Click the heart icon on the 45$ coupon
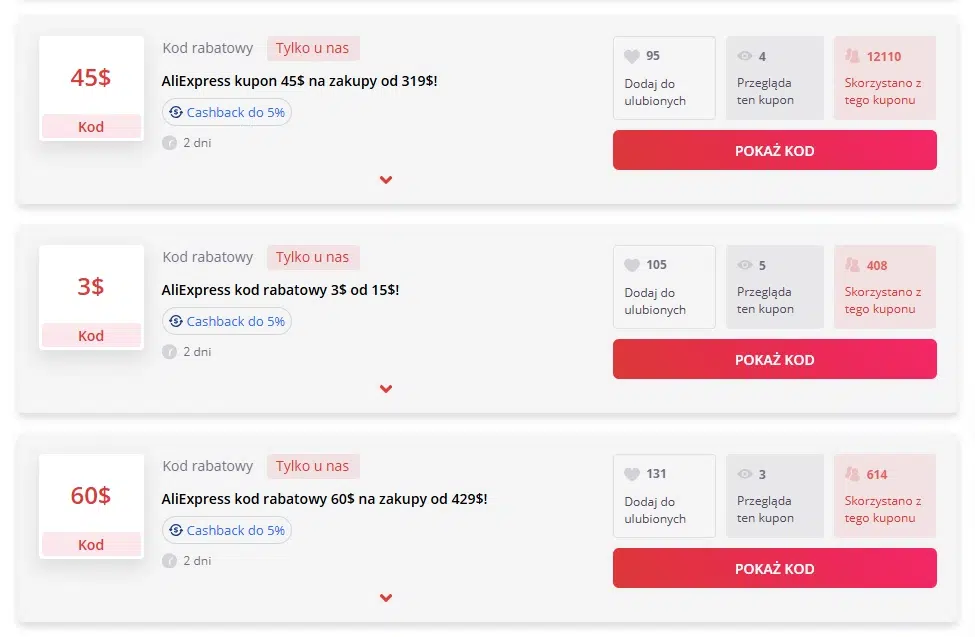Viewport: 975px width, 637px height. 631,55
